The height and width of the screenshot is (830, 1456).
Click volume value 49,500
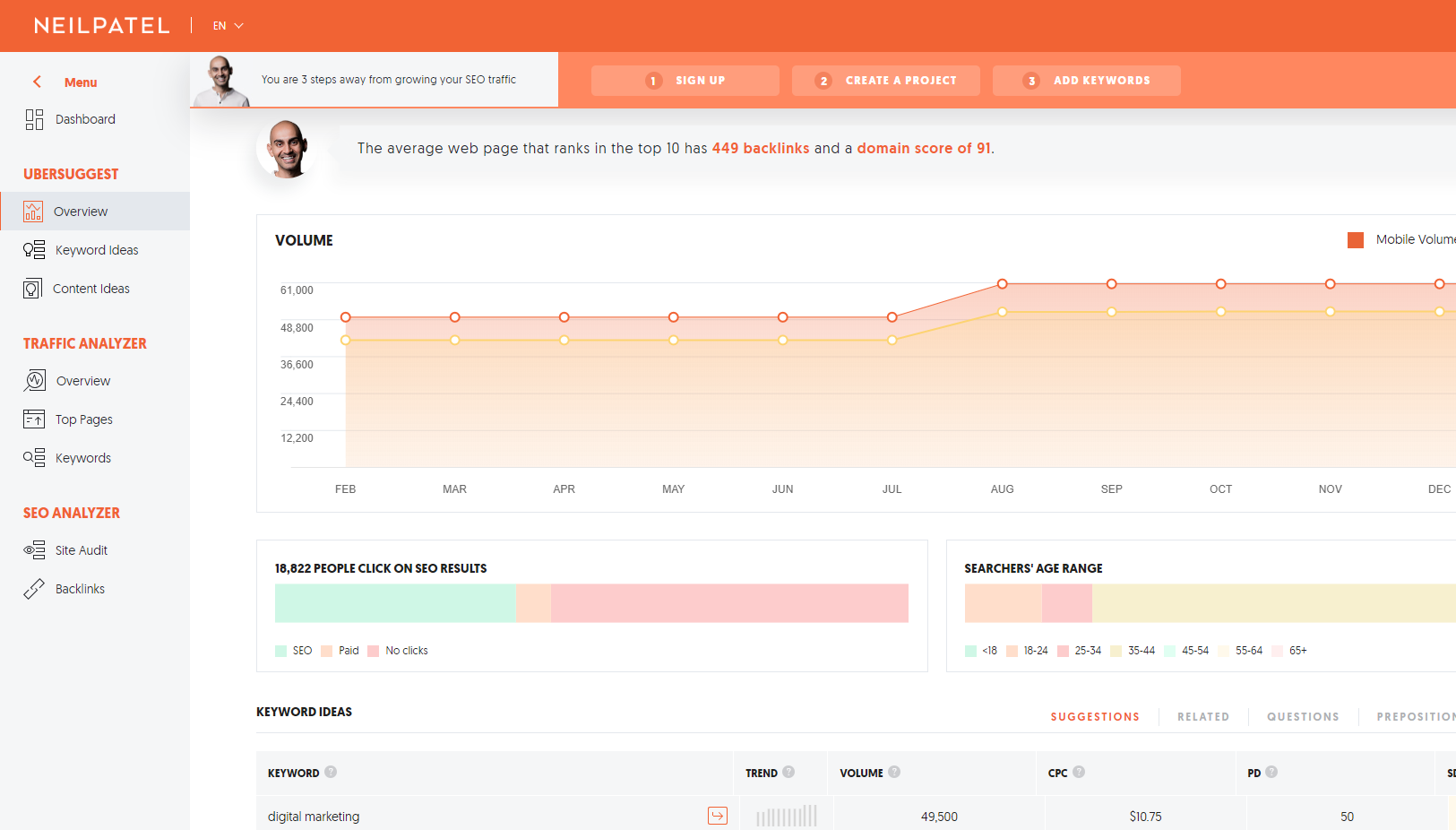pyautogui.click(x=939, y=817)
